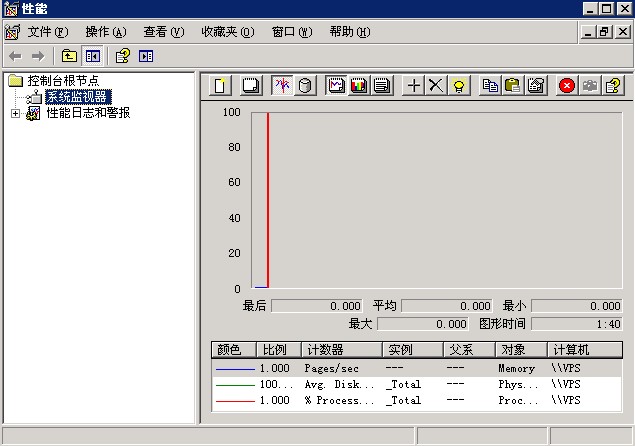Click the Copy Properties icon
The image size is (635, 446).
[x=490, y=85]
